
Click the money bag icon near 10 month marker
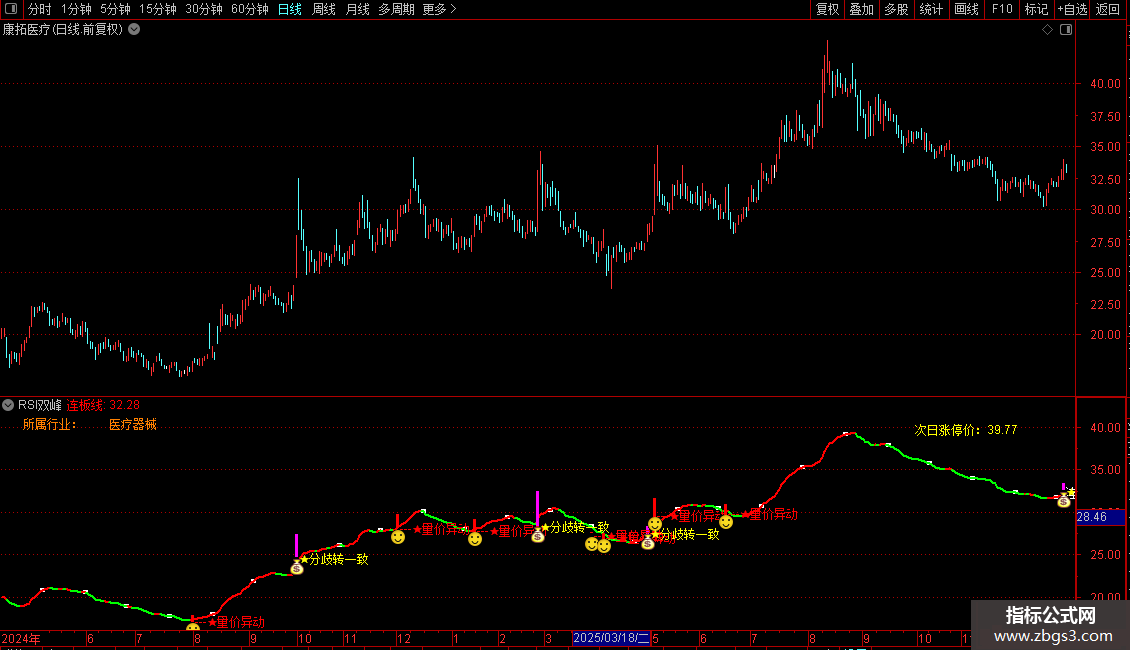click(296, 568)
